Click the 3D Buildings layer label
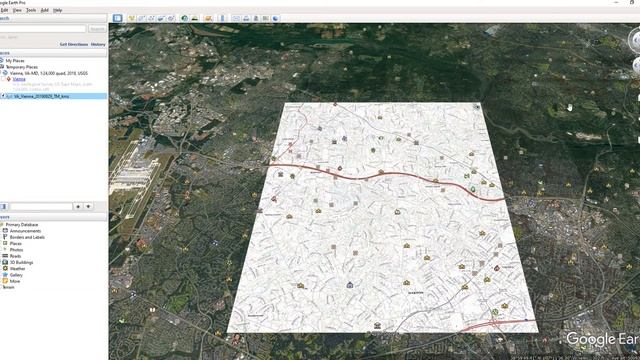 coord(22,262)
